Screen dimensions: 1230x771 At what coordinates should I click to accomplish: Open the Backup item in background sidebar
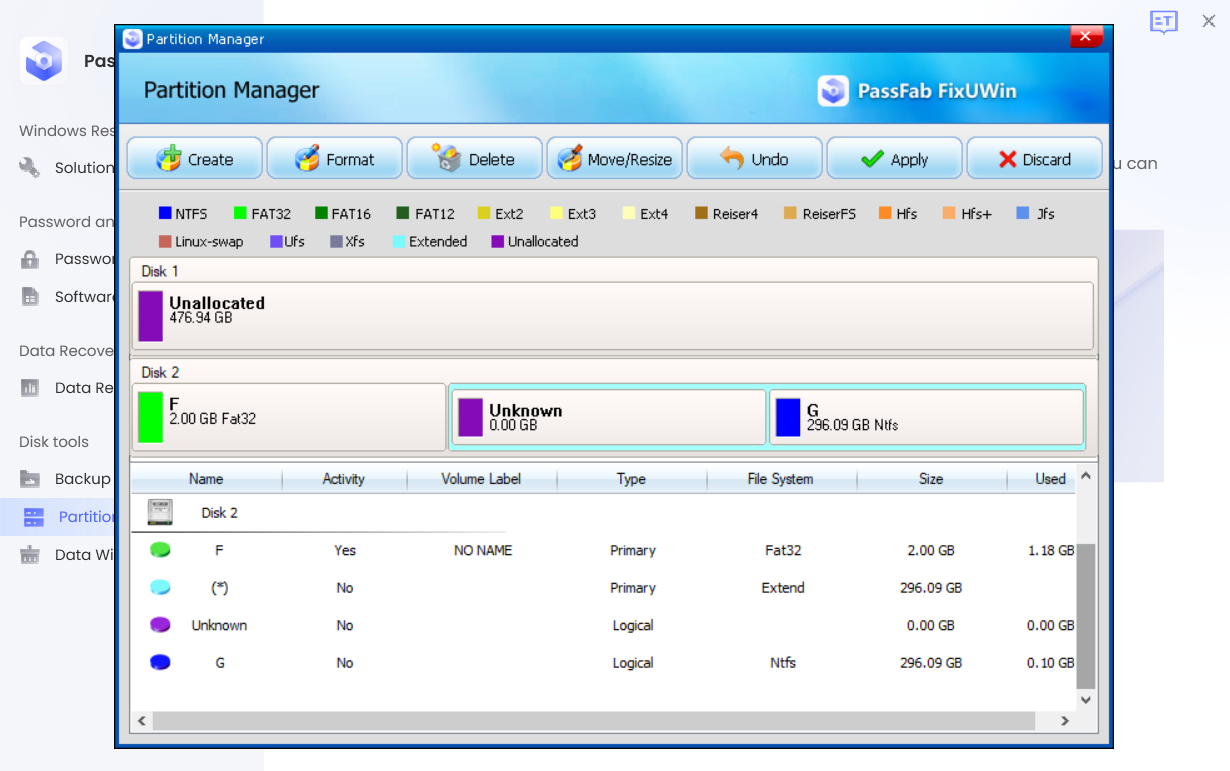tap(66, 479)
